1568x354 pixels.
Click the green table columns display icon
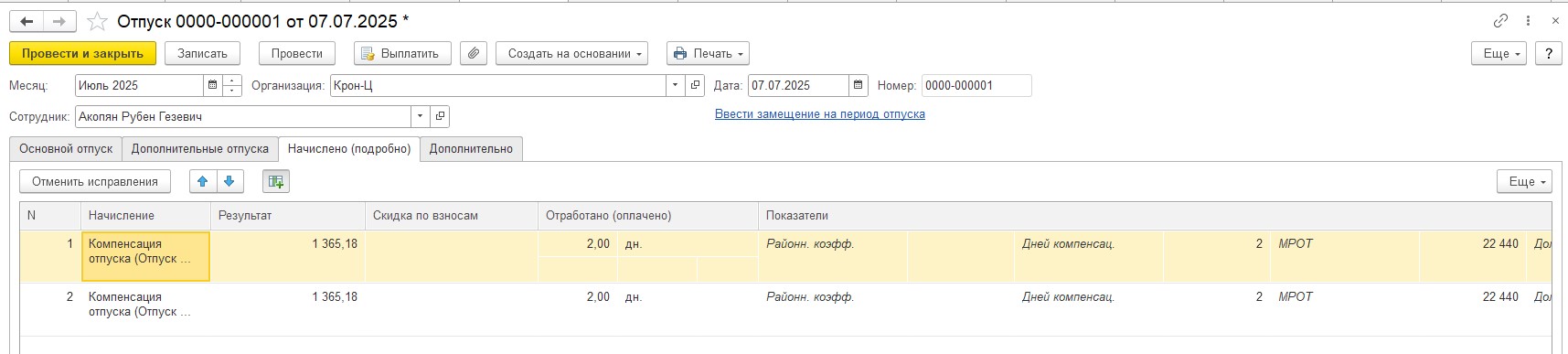pos(275,181)
